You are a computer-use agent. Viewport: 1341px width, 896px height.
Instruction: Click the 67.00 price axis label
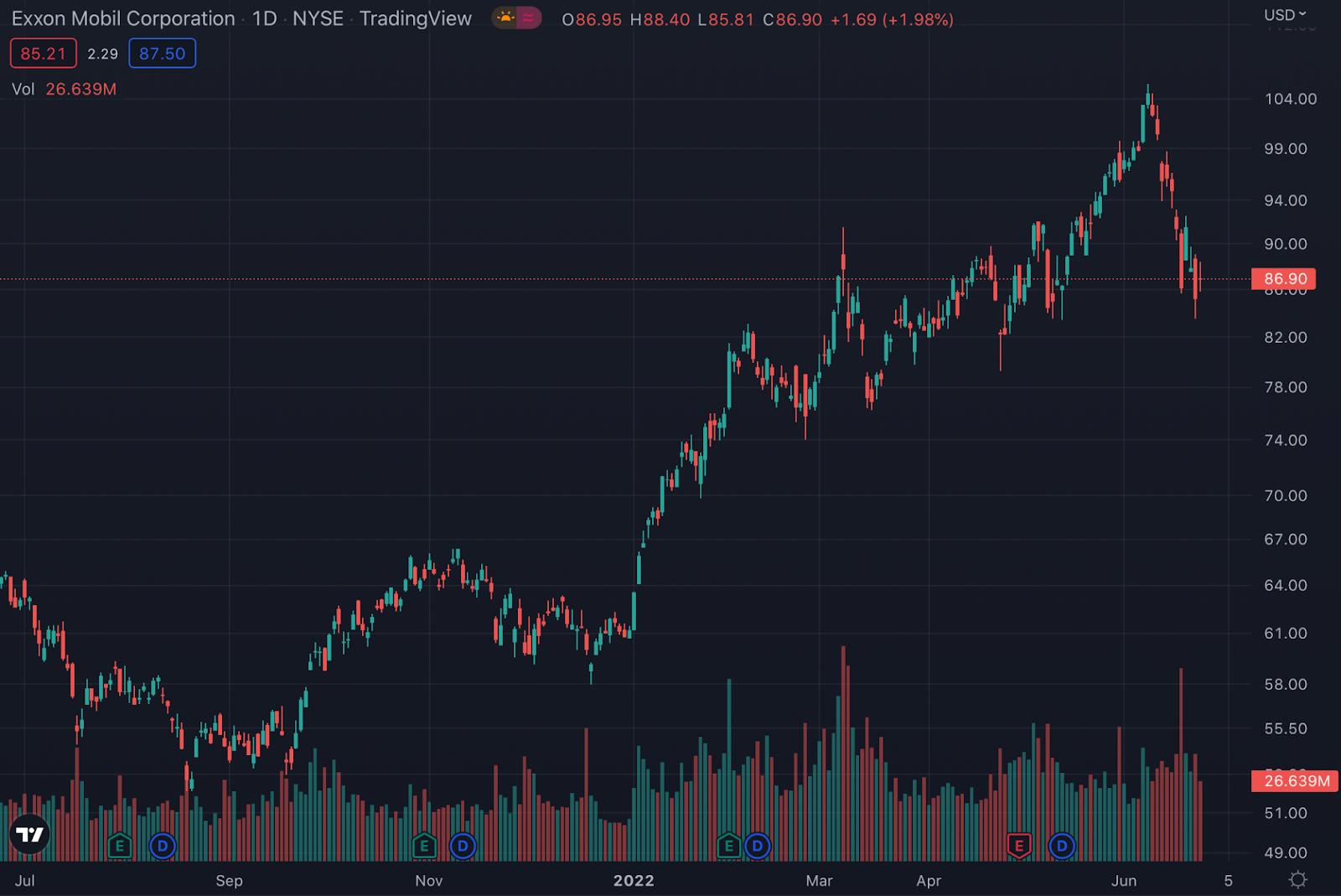[1286, 539]
